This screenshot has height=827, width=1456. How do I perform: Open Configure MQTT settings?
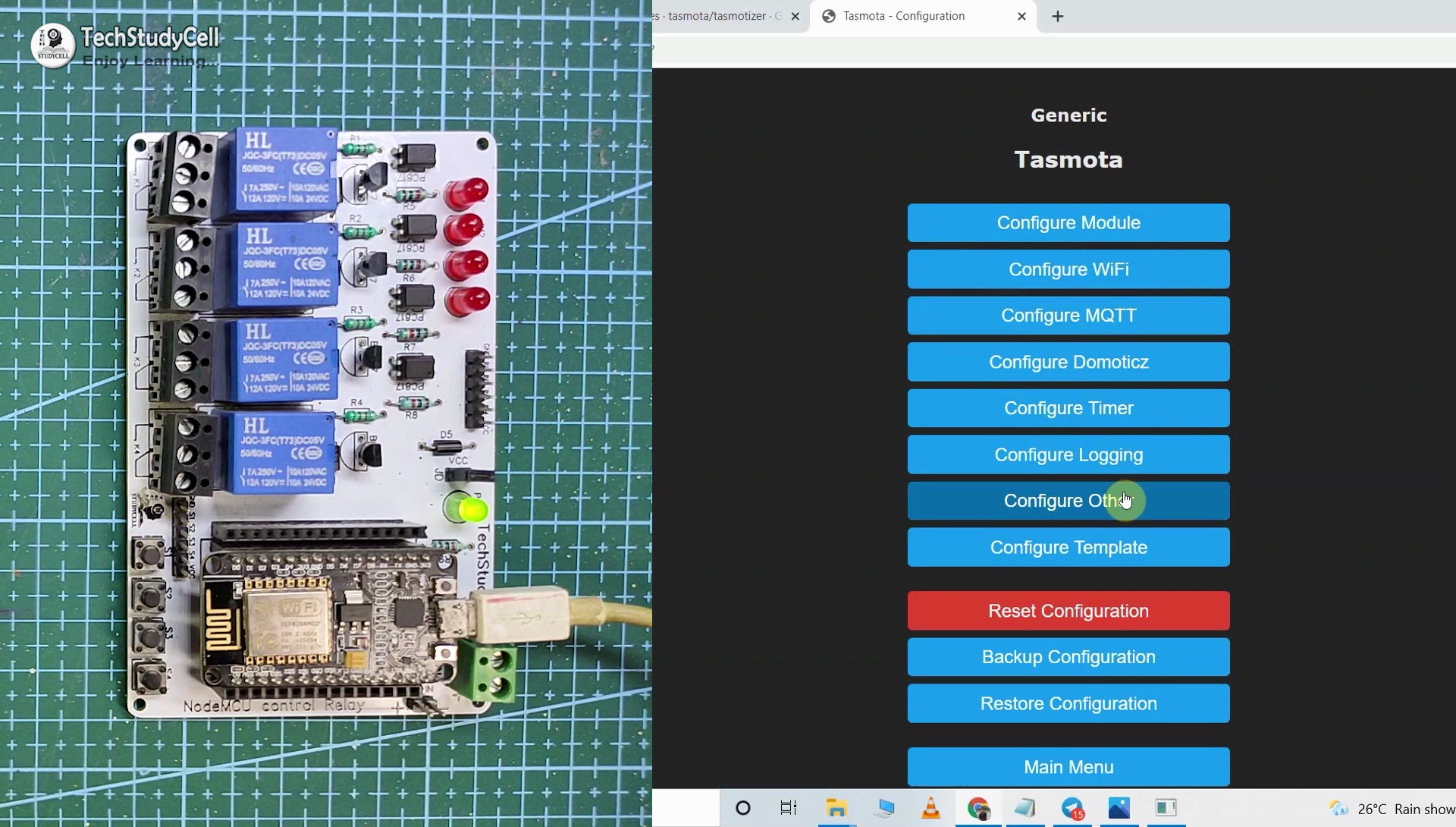1068,315
